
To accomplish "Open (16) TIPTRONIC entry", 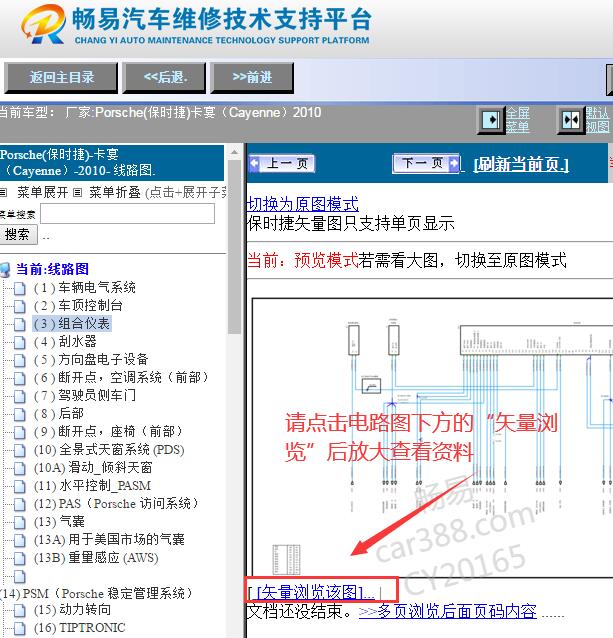I will click(x=79, y=627).
